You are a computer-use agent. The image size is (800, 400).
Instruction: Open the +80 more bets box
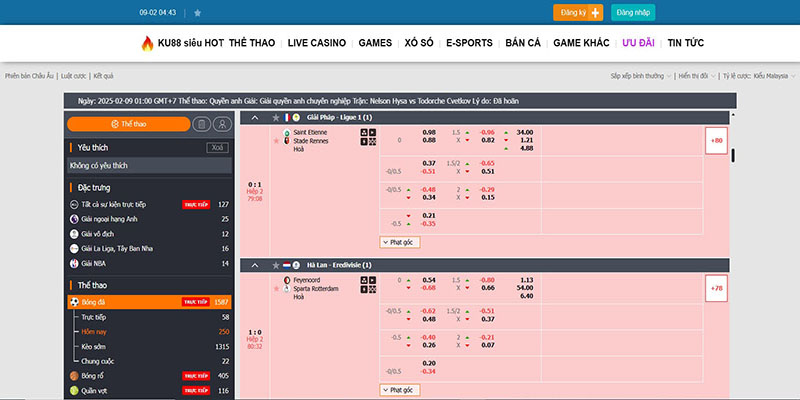(716, 141)
